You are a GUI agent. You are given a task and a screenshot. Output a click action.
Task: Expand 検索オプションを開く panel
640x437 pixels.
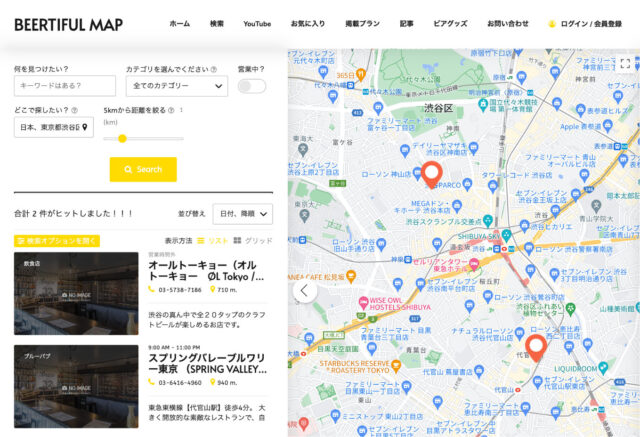57,241
